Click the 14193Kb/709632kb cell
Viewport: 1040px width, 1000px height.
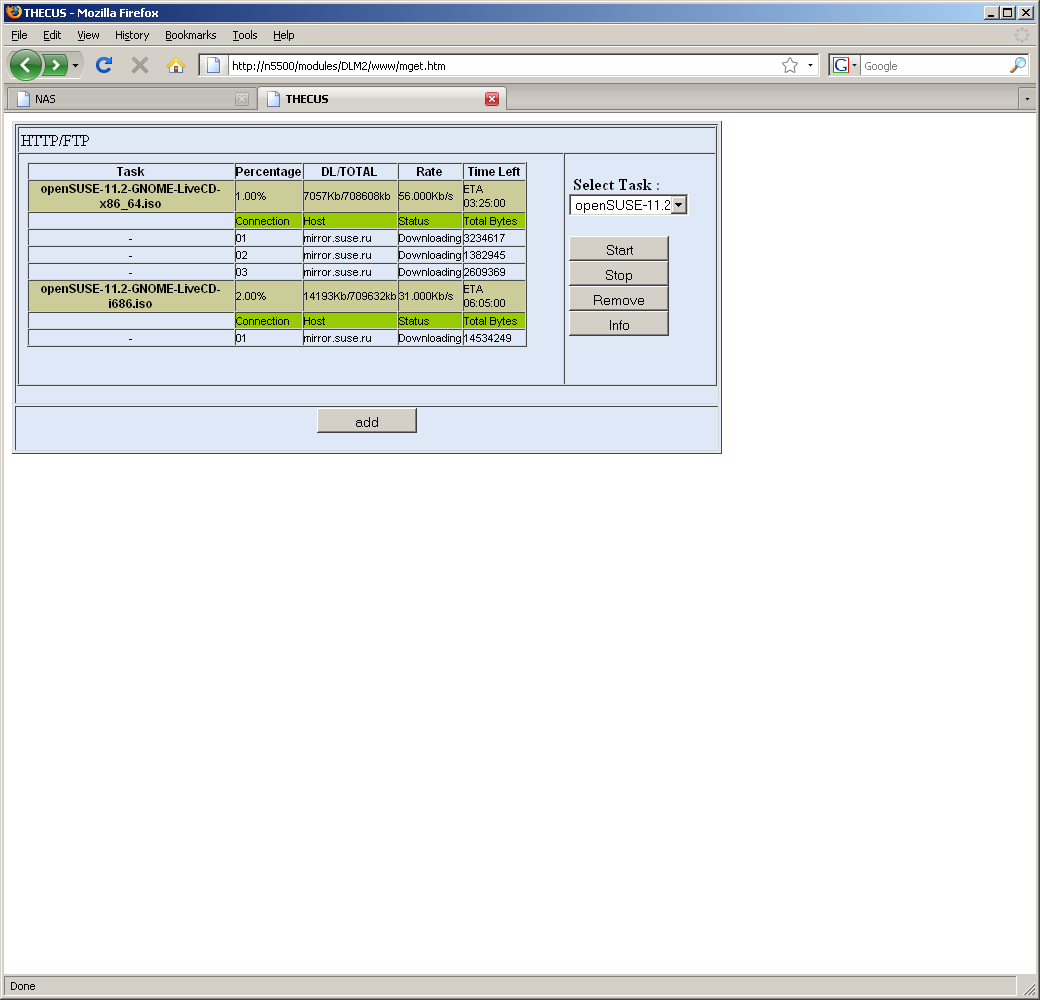point(350,296)
